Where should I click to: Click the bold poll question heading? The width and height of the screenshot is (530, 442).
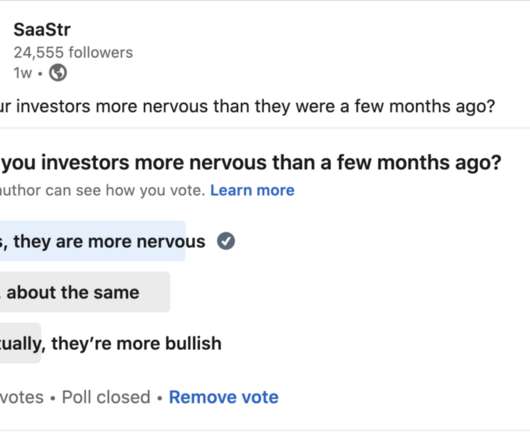coord(250,163)
